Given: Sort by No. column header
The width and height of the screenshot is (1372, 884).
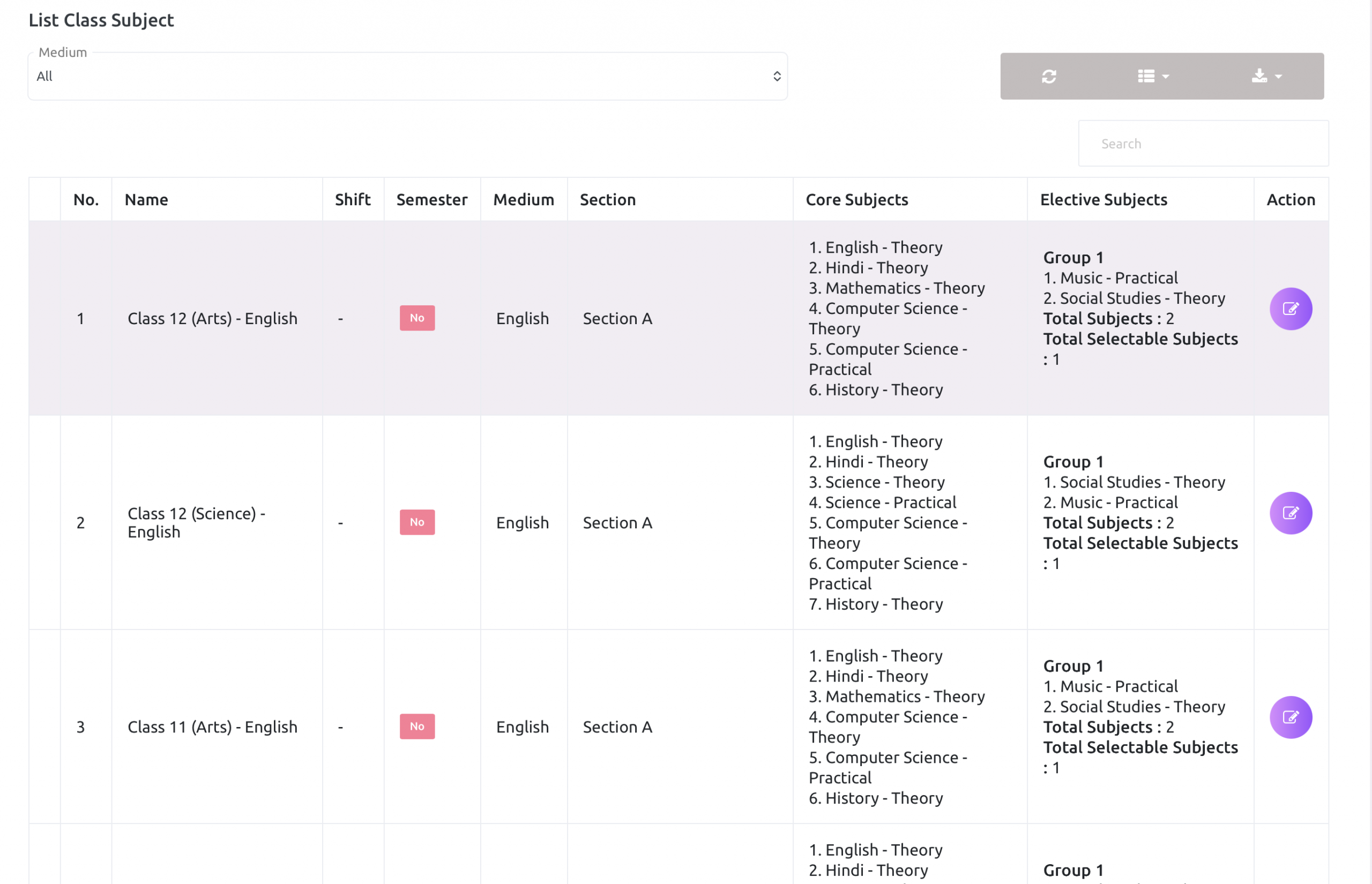Looking at the screenshot, I should click(x=86, y=200).
